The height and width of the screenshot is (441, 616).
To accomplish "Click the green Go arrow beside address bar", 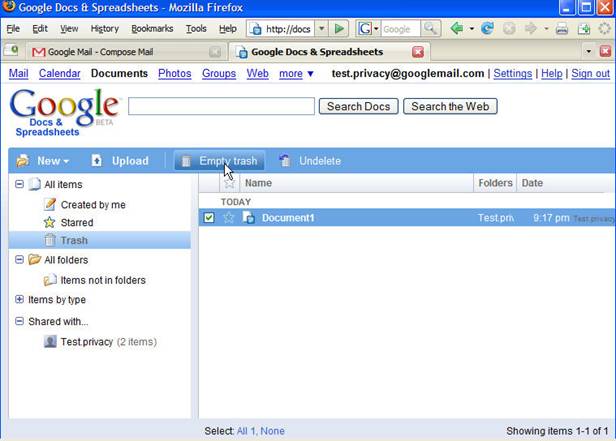I will [339, 29].
